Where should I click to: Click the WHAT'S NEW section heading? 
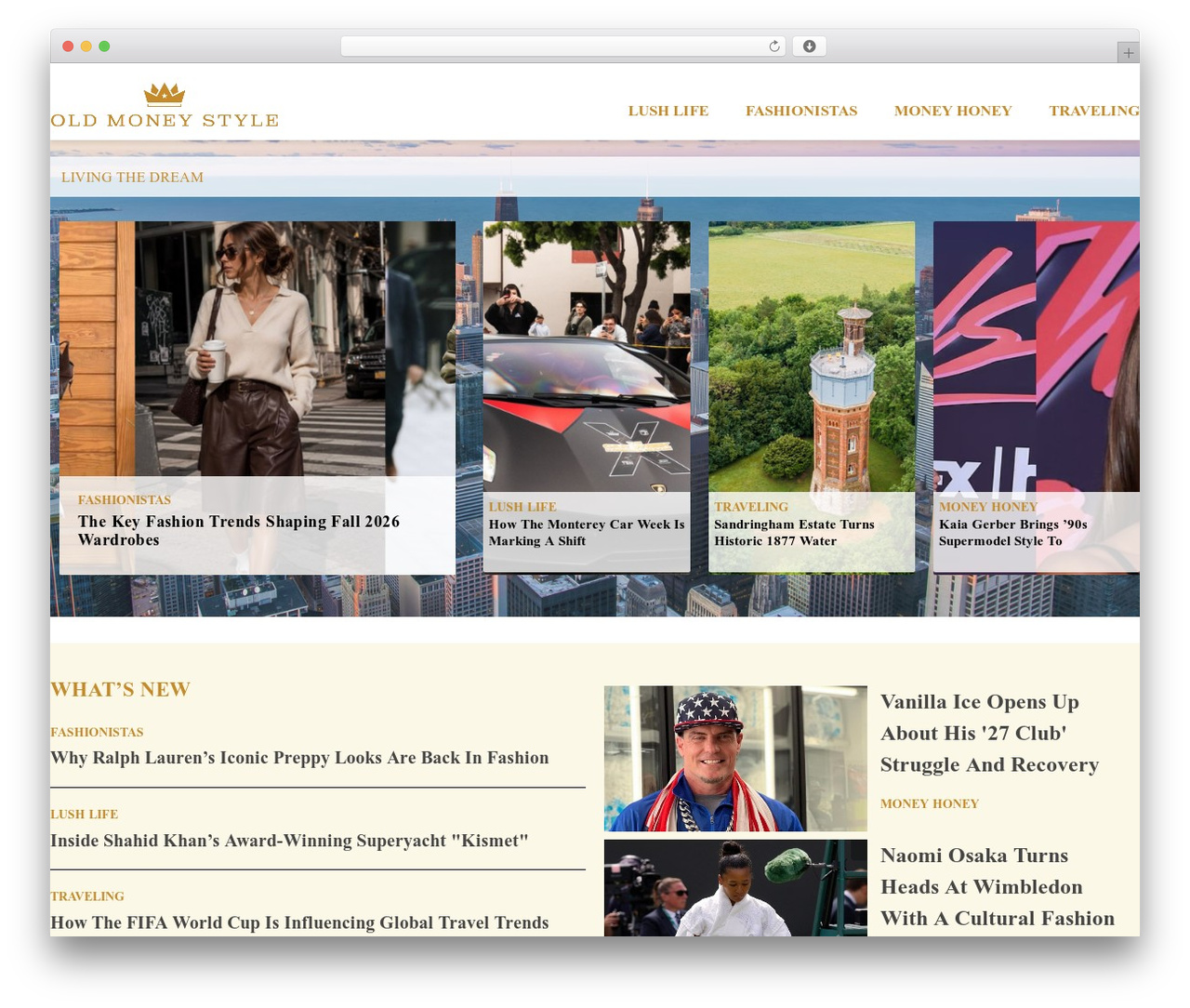pyautogui.click(x=120, y=689)
